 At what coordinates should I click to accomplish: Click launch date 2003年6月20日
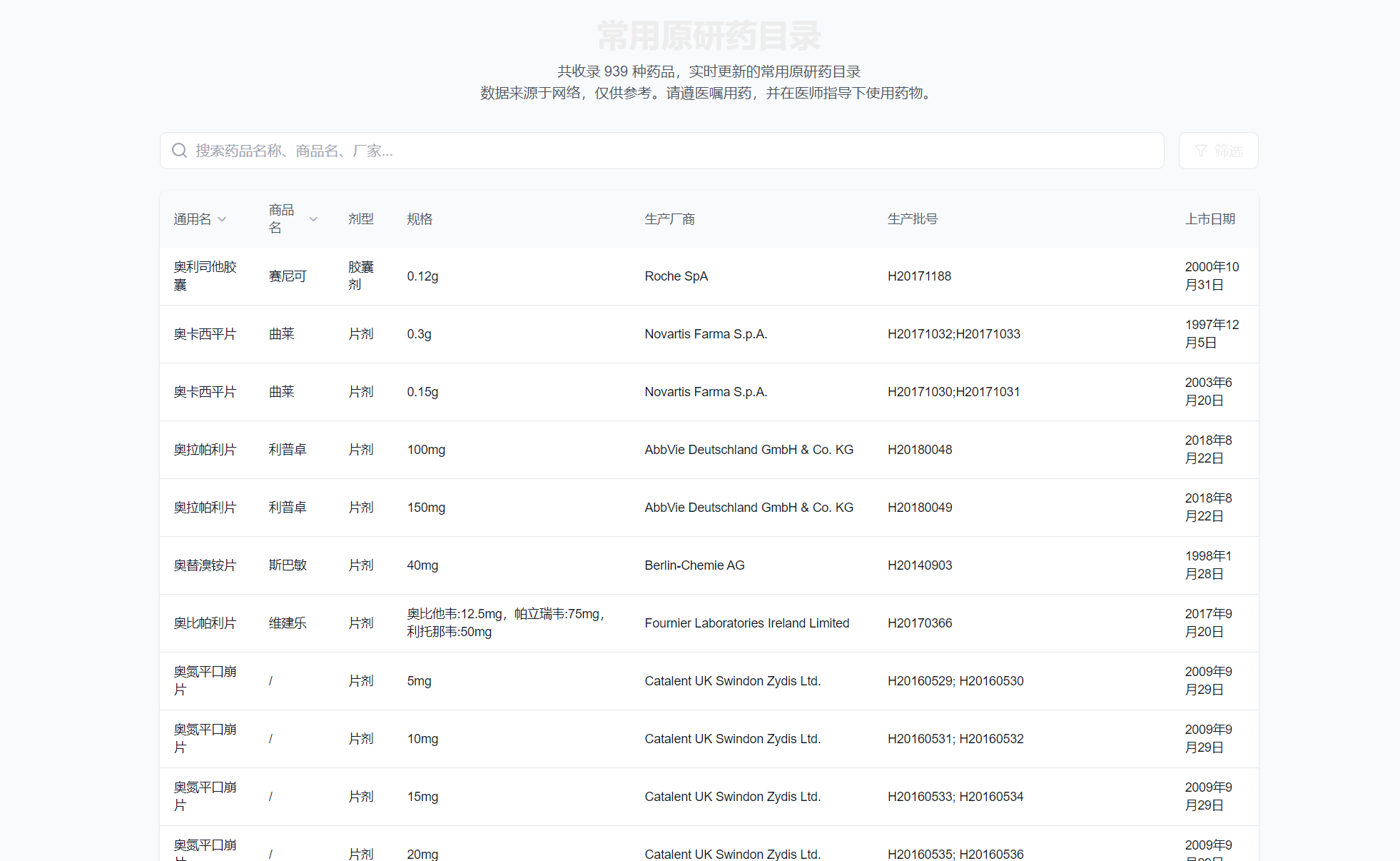tap(1209, 391)
